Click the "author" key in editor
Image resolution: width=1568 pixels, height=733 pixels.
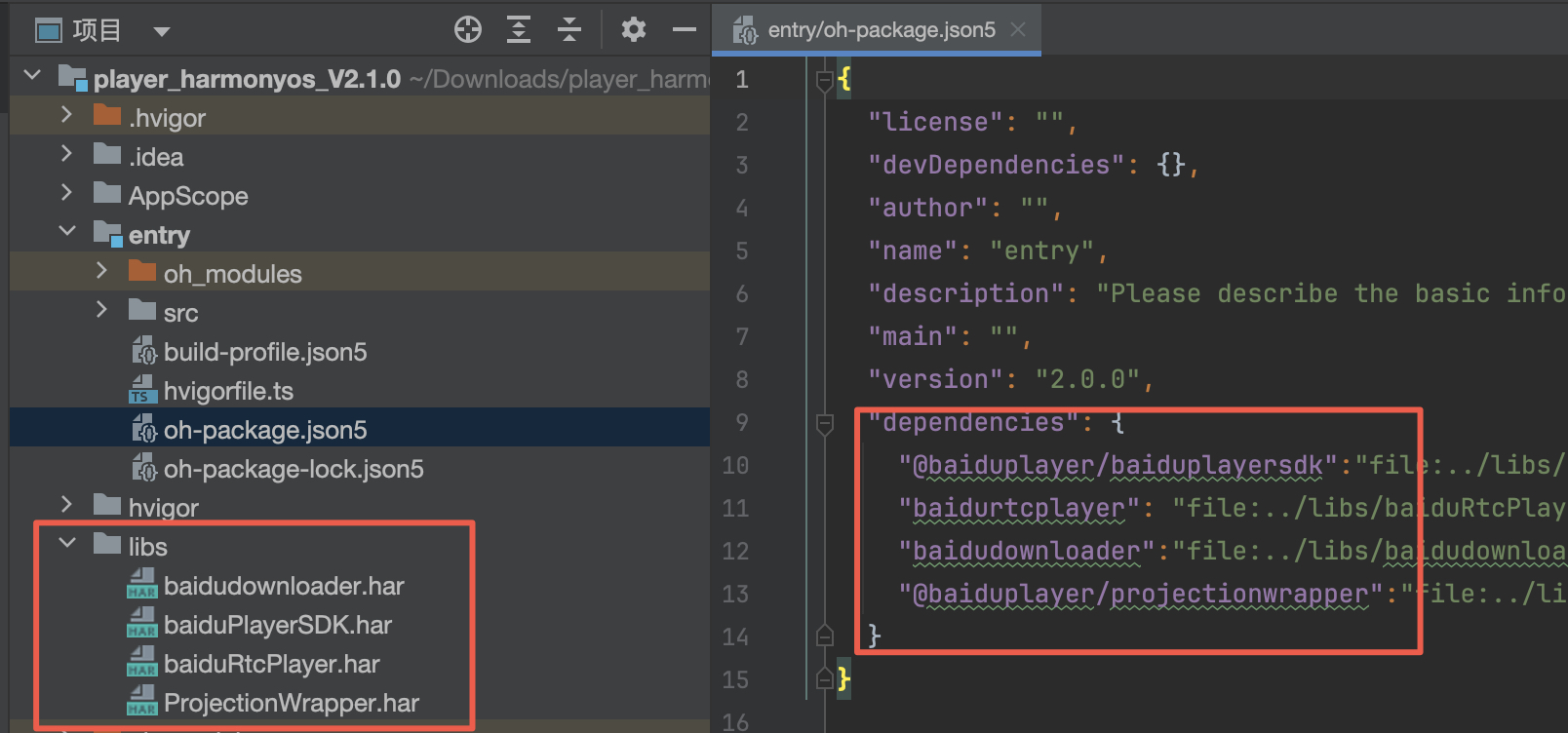pyautogui.click(x=927, y=208)
